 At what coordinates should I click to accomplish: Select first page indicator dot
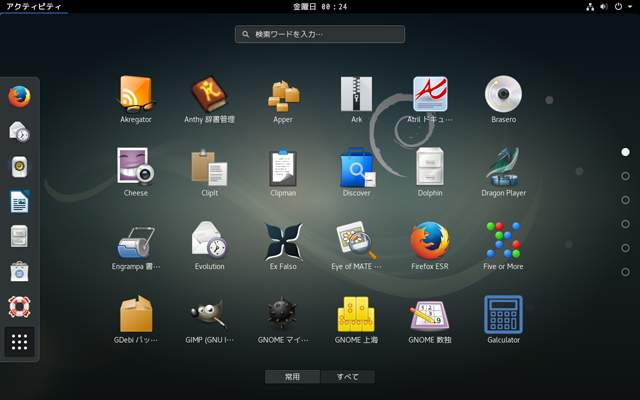[625, 152]
